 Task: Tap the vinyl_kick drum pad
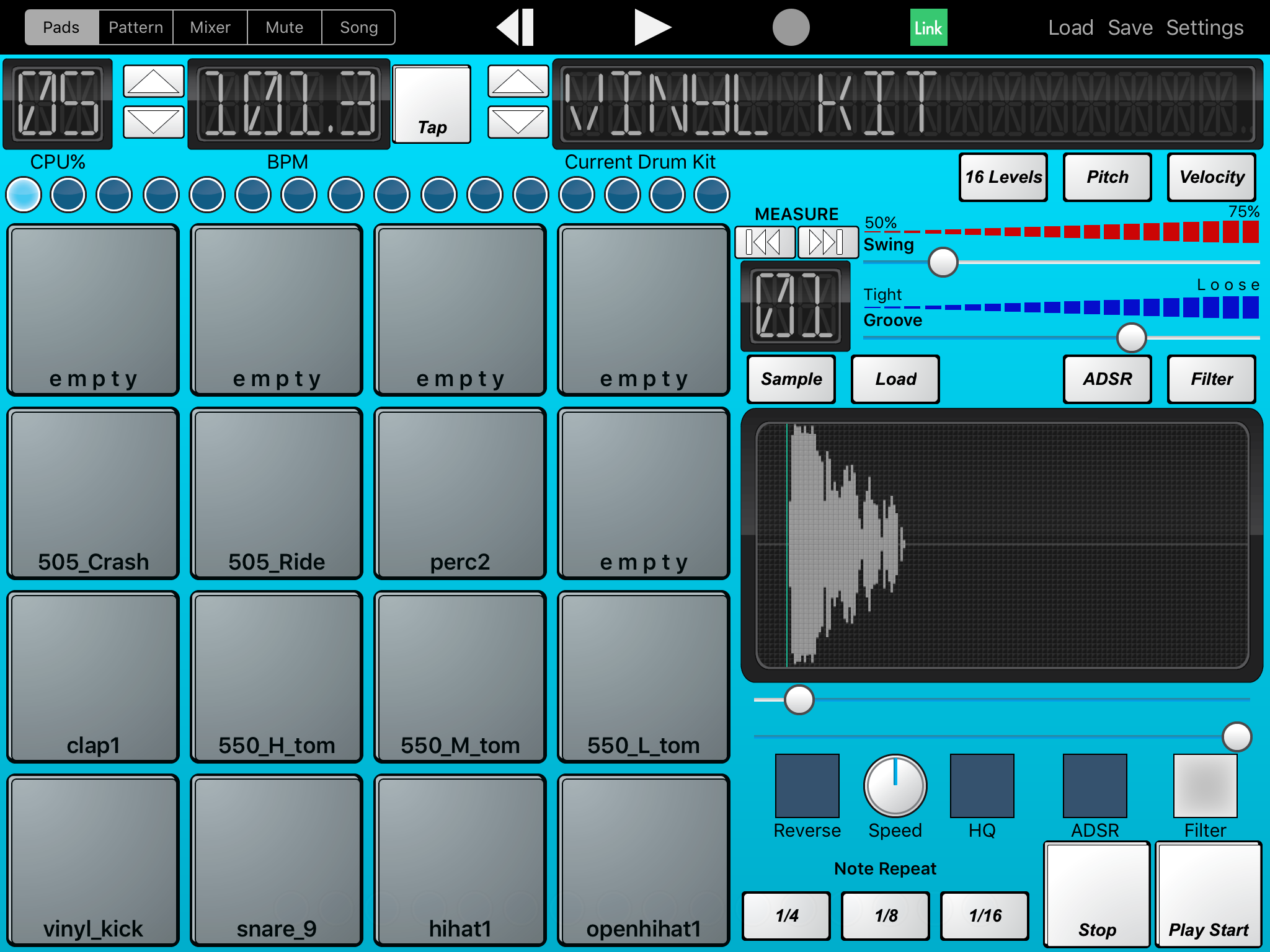pos(93,860)
